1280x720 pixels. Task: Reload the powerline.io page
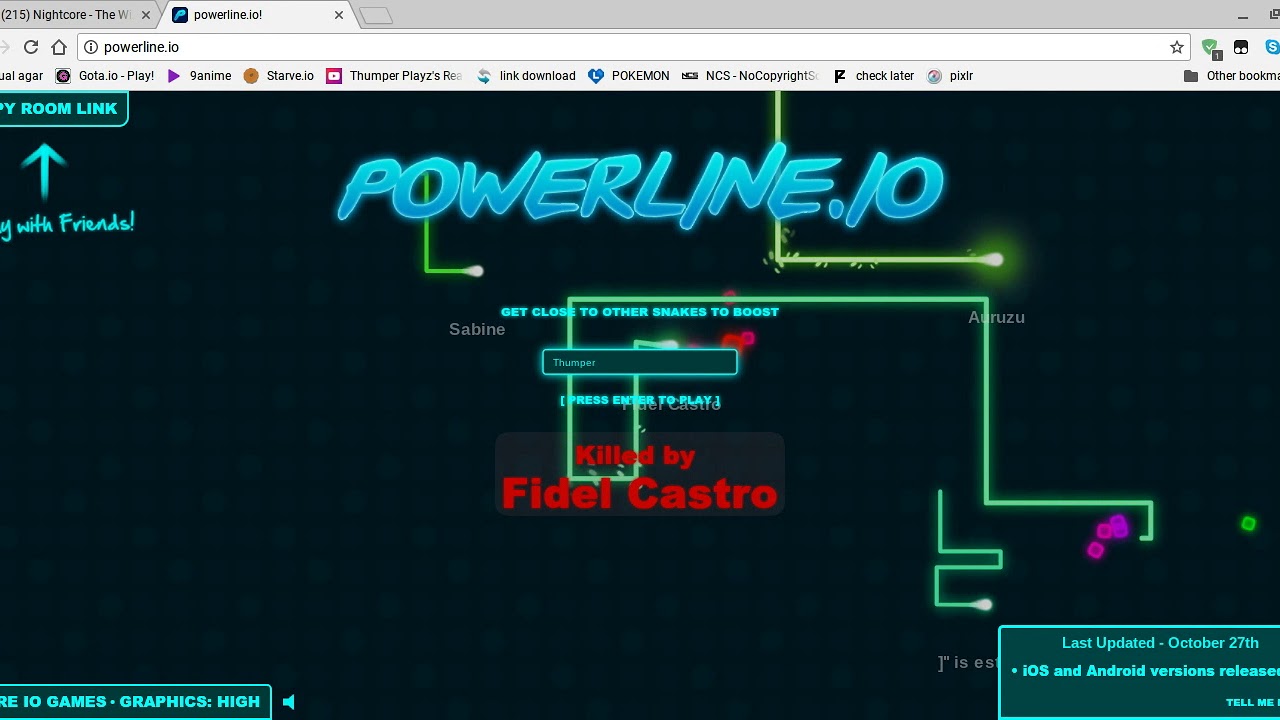point(31,47)
